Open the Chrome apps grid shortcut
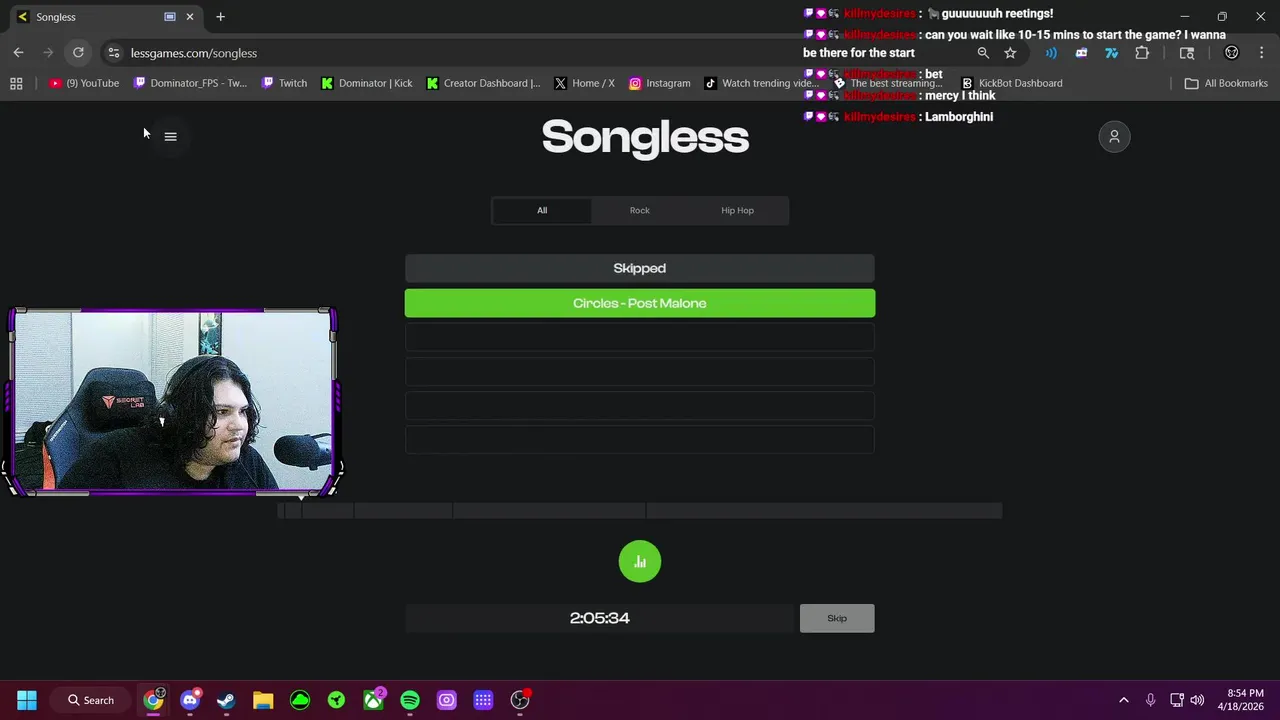This screenshot has height=720, width=1280. (x=16, y=83)
